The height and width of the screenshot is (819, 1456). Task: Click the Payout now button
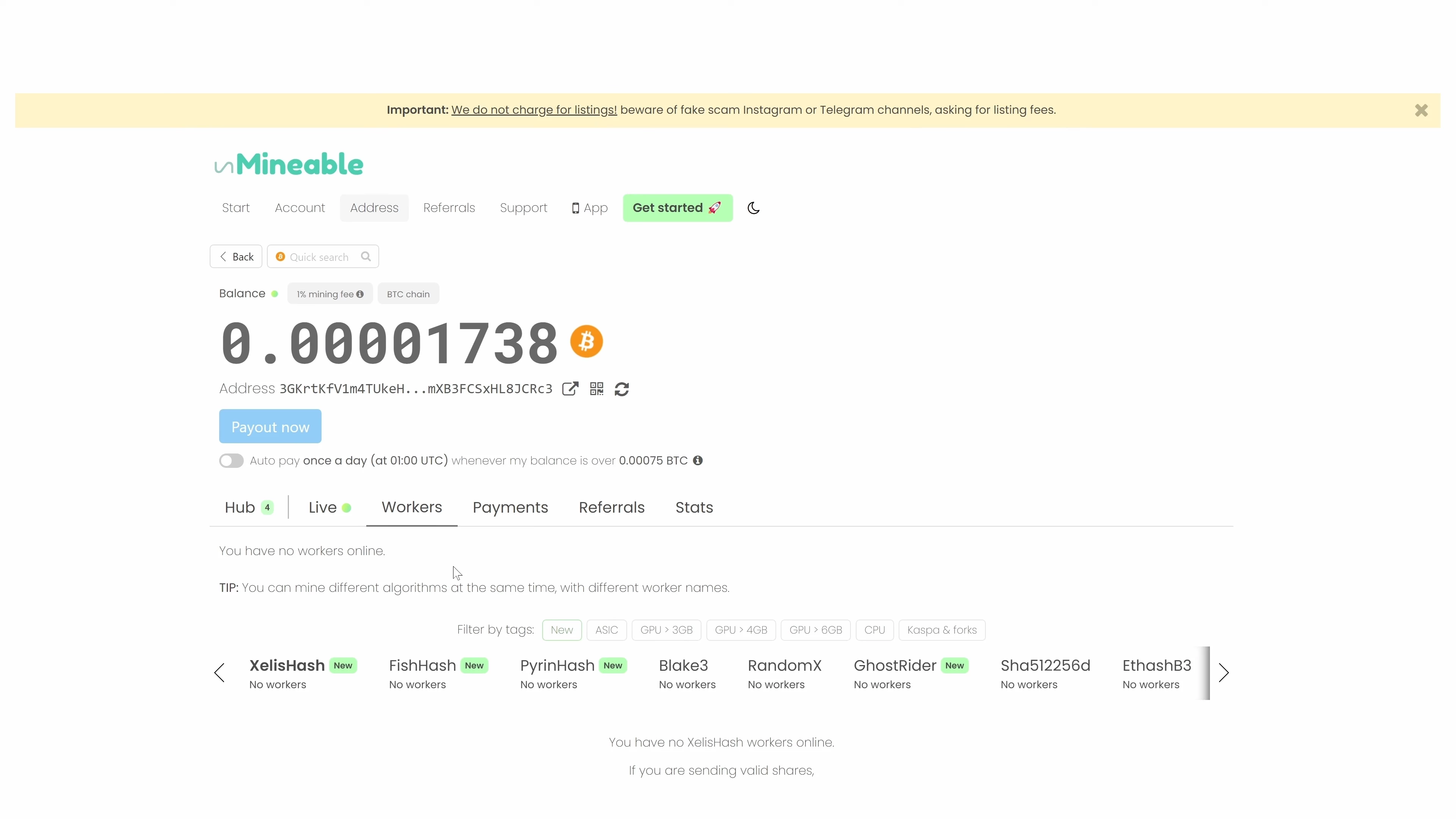click(270, 427)
